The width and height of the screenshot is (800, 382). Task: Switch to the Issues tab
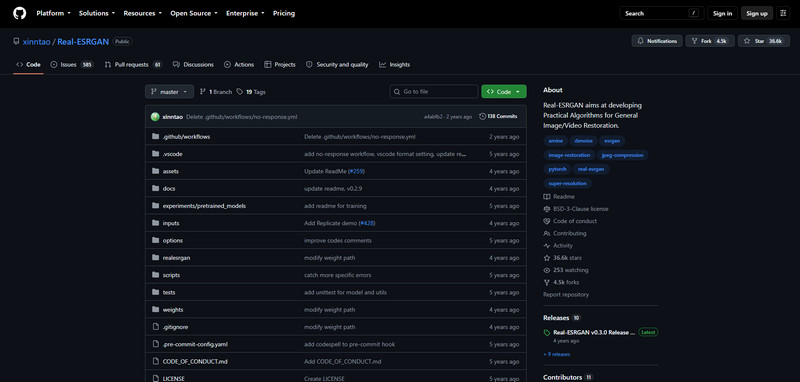pyautogui.click(x=71, y=65)
